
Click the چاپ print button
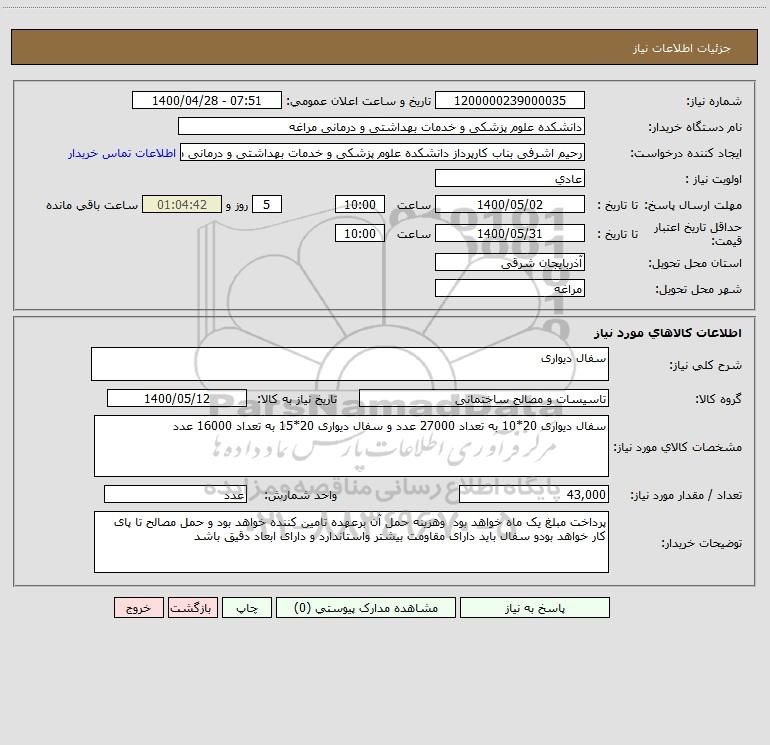click(x=247, y=607)
